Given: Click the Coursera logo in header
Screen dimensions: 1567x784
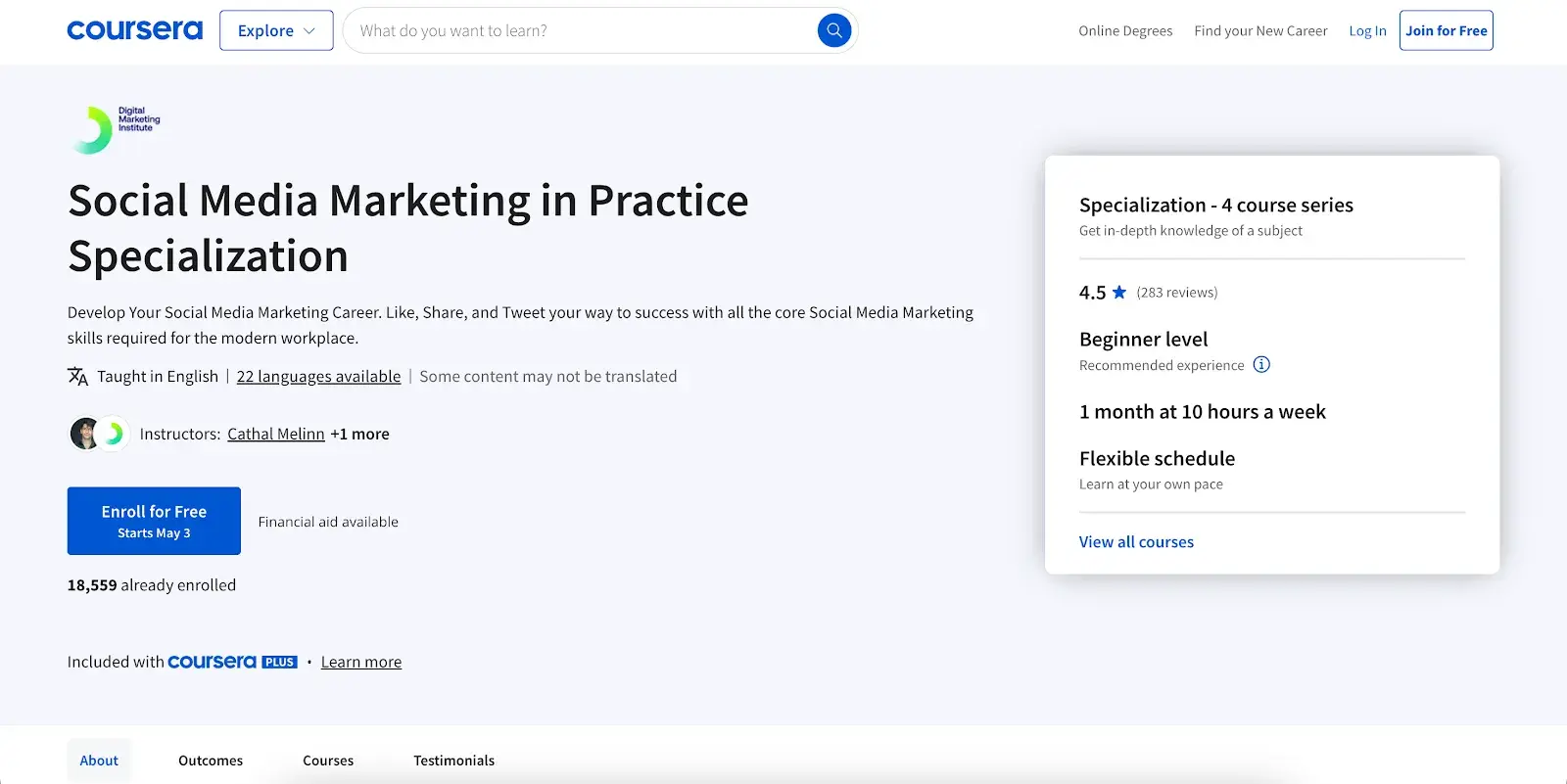Looking at the screenshot, I should tap(134, 30).
